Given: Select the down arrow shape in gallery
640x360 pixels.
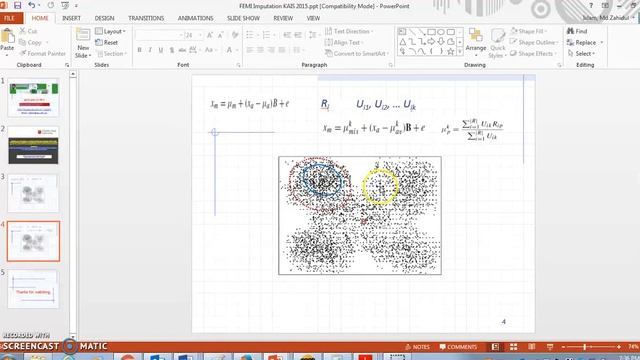Looking at the screenshot, I should [x=441, y=42].
